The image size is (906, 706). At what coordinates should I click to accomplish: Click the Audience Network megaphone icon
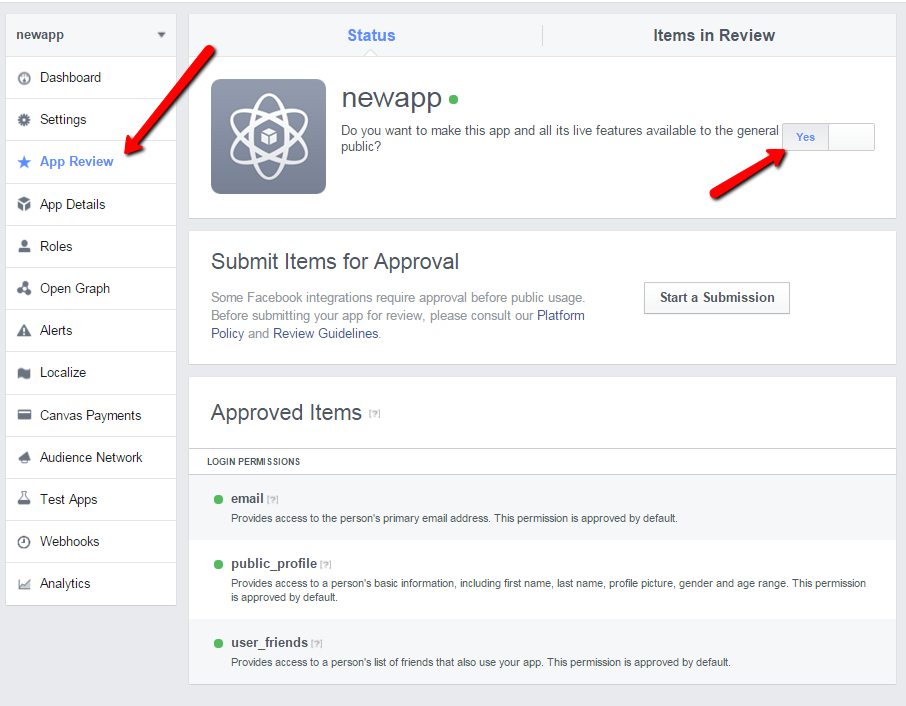pyautogui.click(x=24, y=458)
